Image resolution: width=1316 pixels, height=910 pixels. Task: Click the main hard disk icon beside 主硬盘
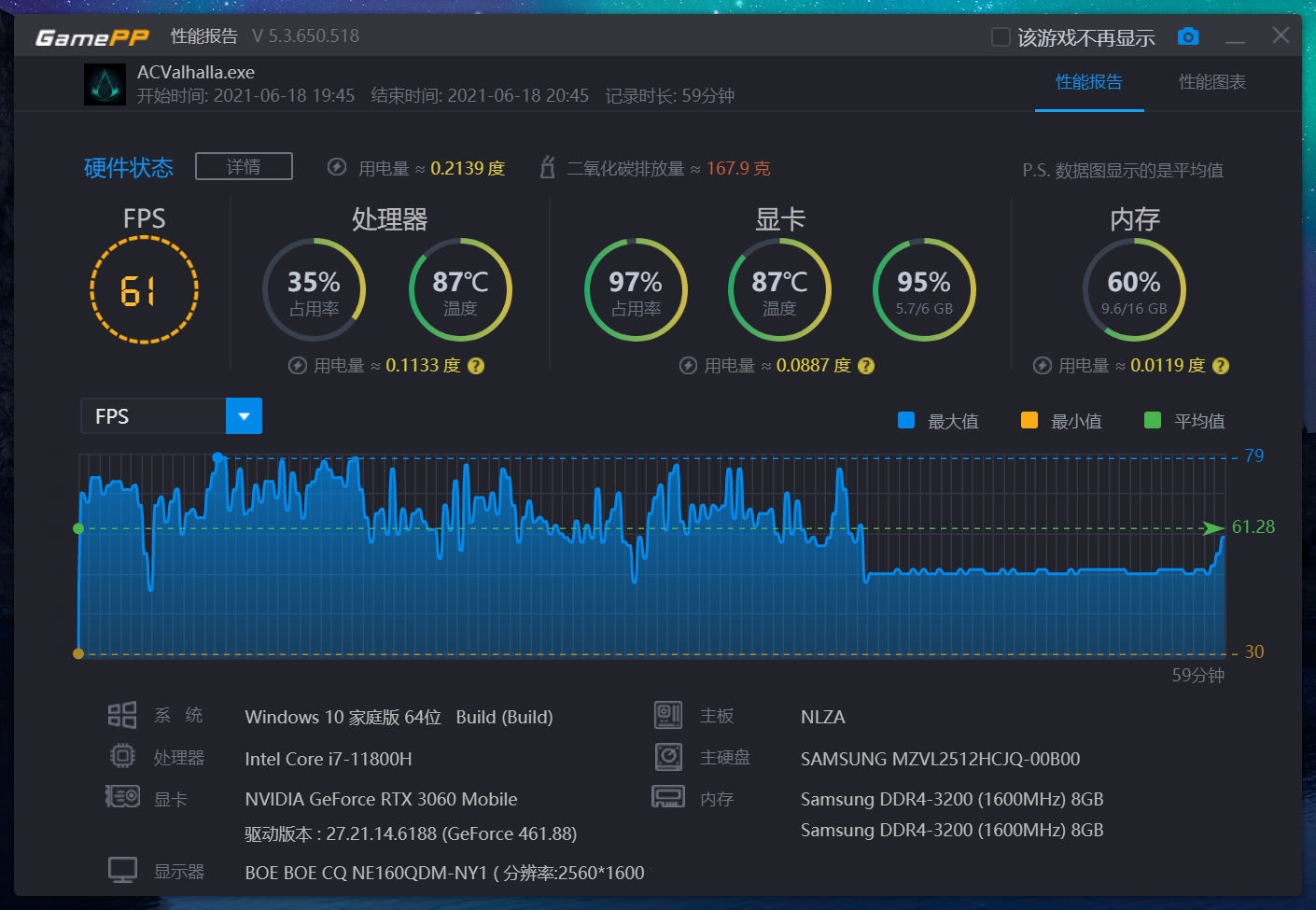[x=668, y=756]
